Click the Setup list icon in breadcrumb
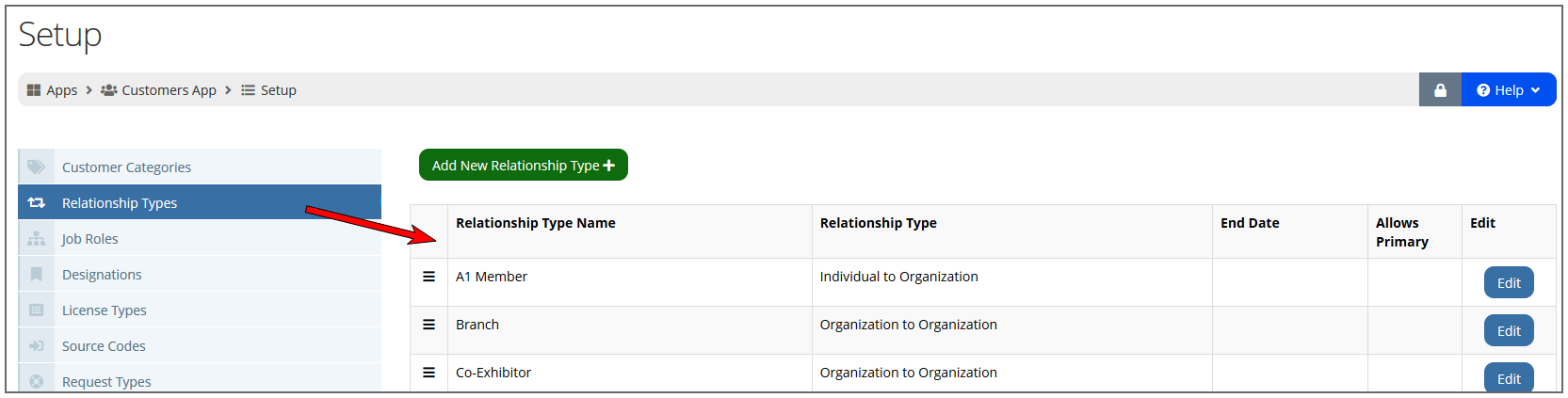 249,90
